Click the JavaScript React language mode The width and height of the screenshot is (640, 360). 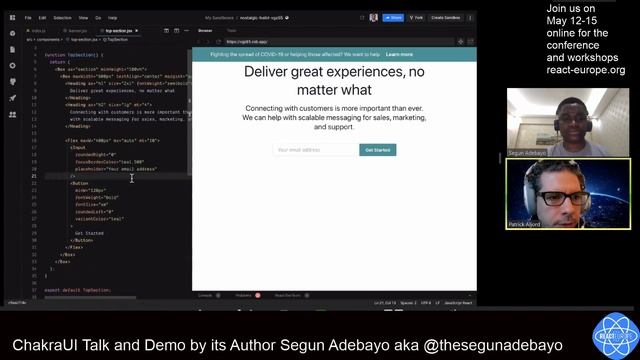tap(458, 303)
